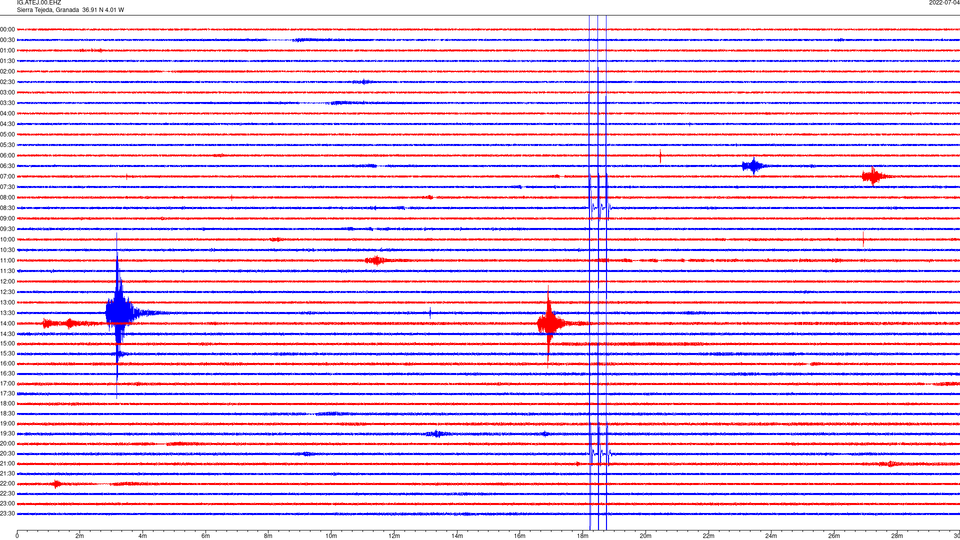The image size is (960, 540).
Task: Select the 06:00 row label
Action: pos(7,156)
